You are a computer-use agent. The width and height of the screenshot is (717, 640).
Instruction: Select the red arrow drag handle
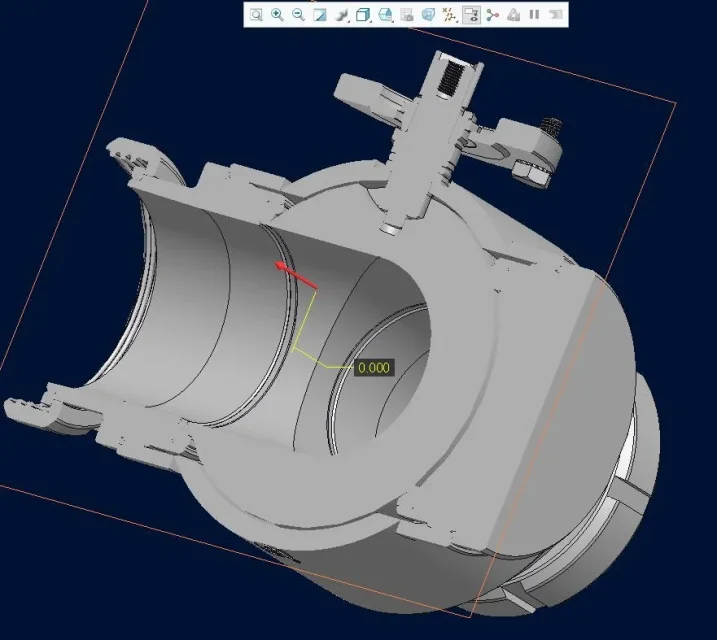tap(295, 276)
